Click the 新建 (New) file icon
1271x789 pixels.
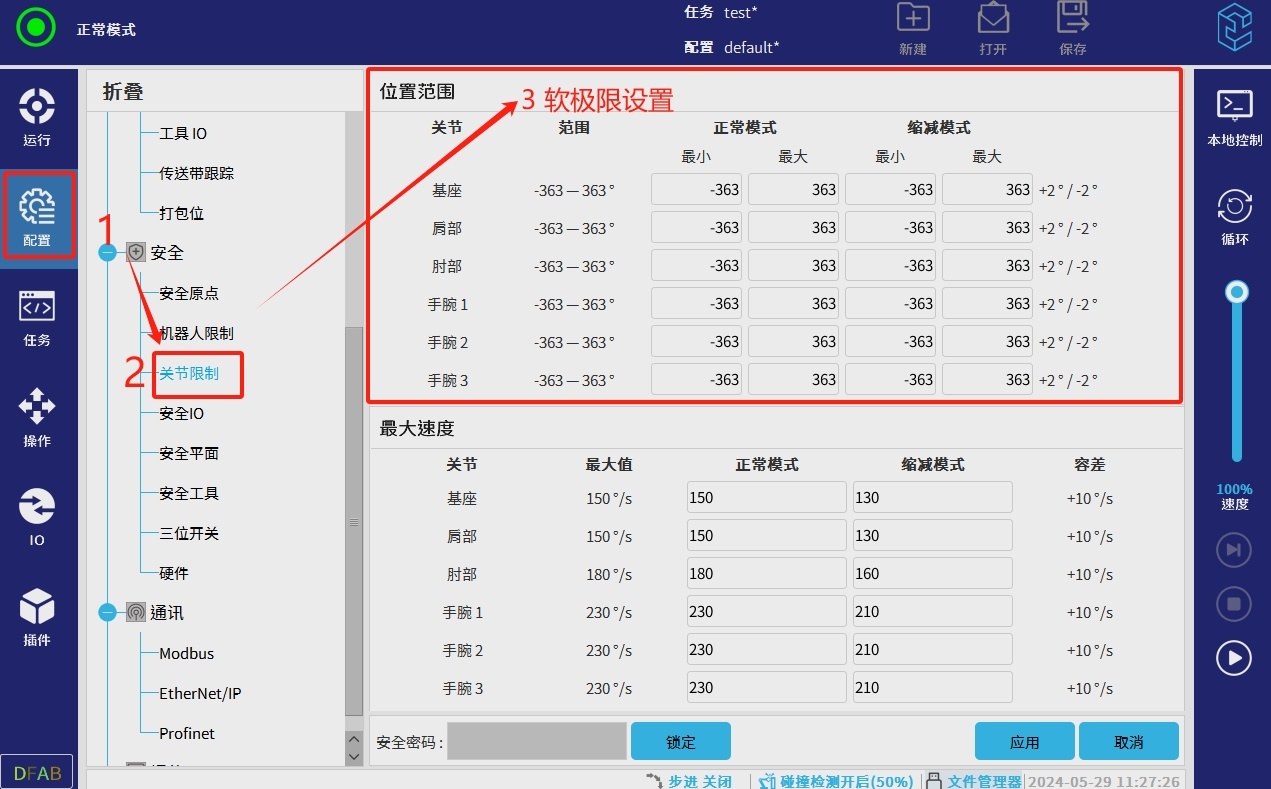912,28
